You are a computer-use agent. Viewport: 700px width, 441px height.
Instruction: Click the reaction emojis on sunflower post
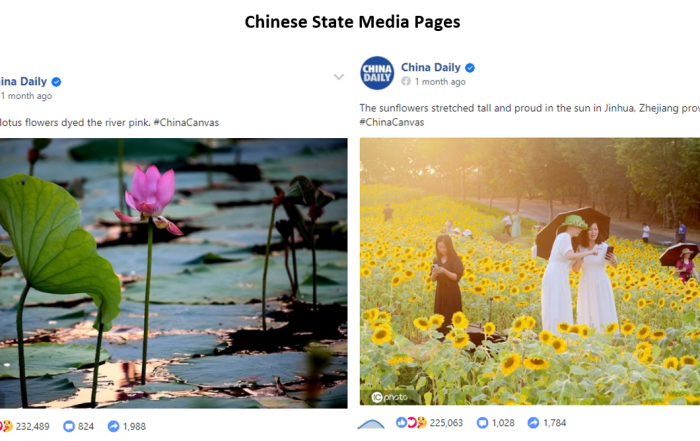pos(411,422)
